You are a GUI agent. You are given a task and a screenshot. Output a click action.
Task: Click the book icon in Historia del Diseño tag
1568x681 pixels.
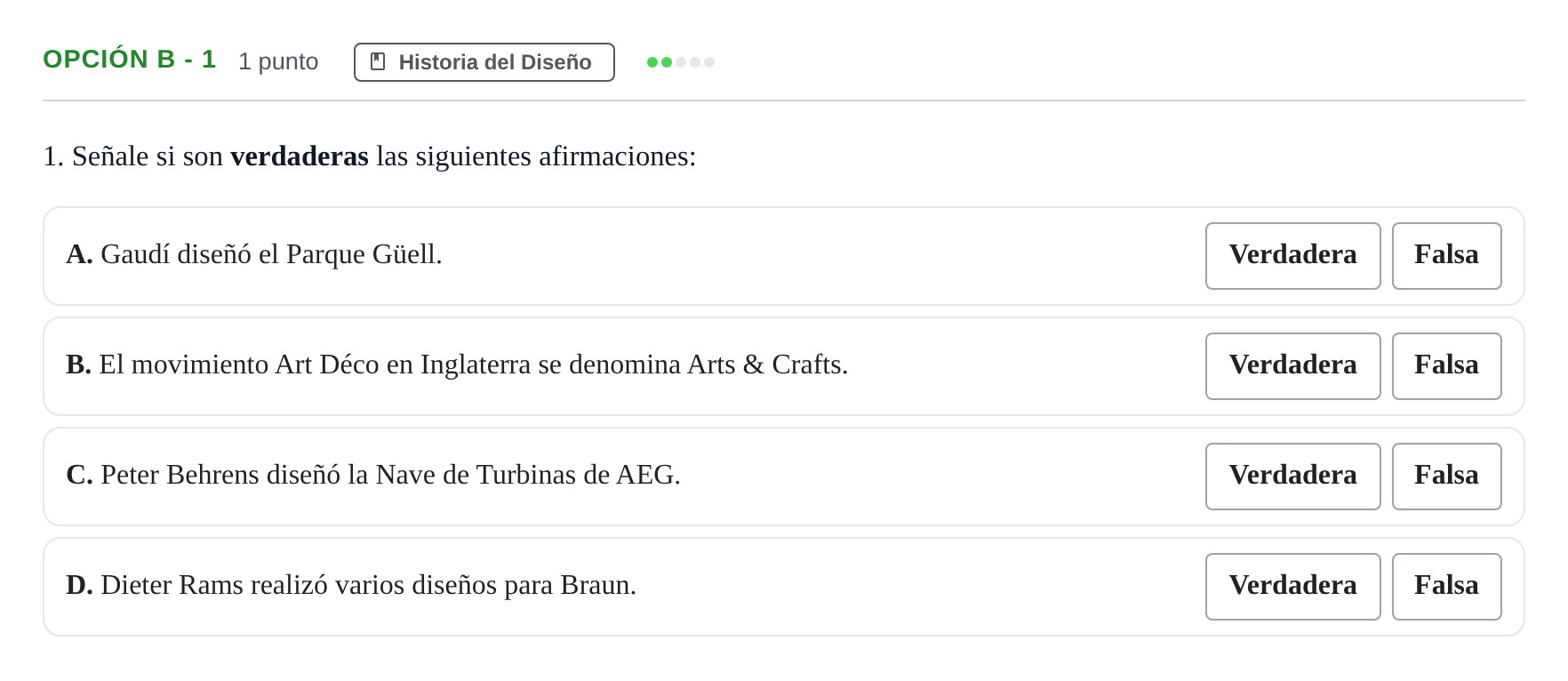pos(378,62)
